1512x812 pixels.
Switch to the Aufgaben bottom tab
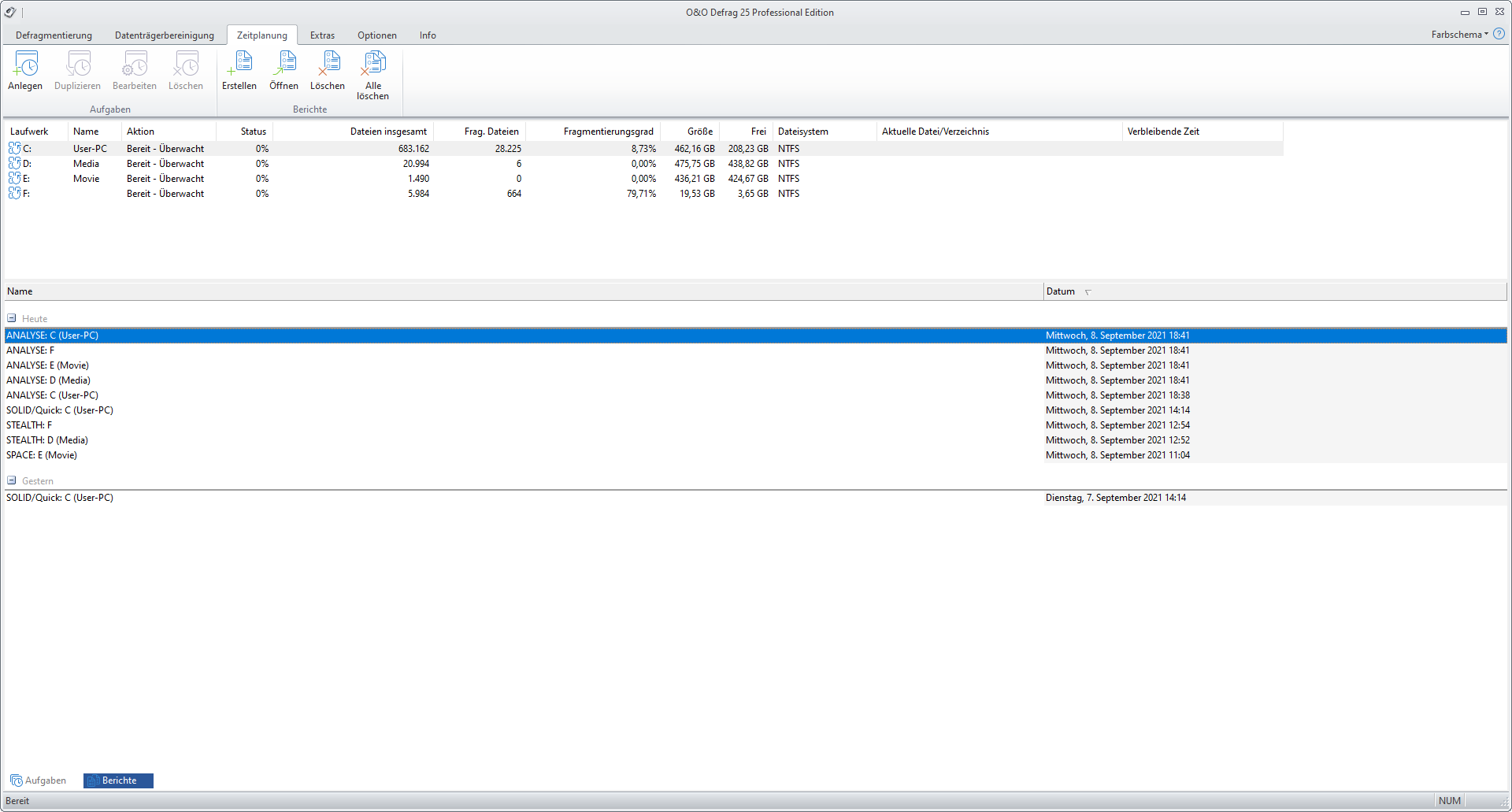click(39, 780)
